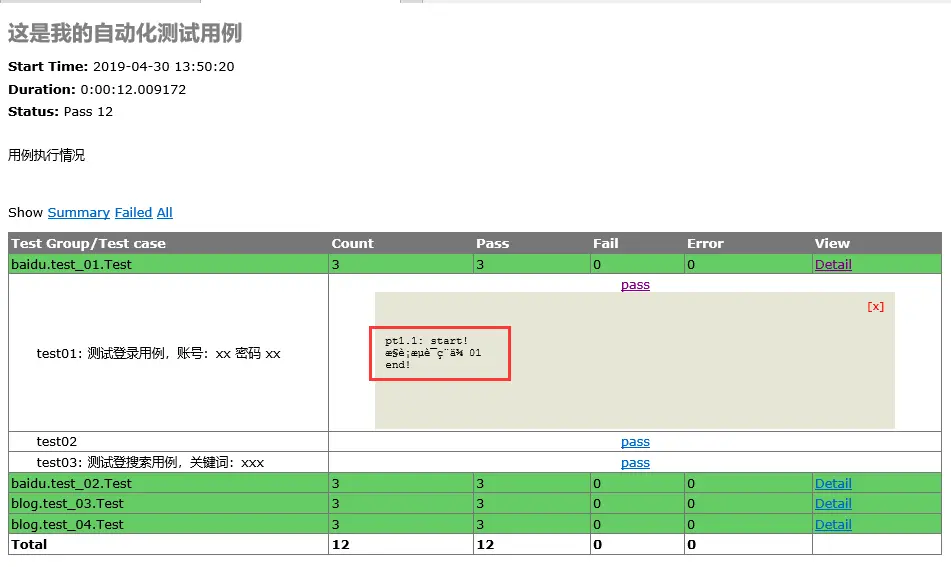This screenshot has width=951, height=567.
Task: Click the test02 test case name
Action: tap(56, 441)
